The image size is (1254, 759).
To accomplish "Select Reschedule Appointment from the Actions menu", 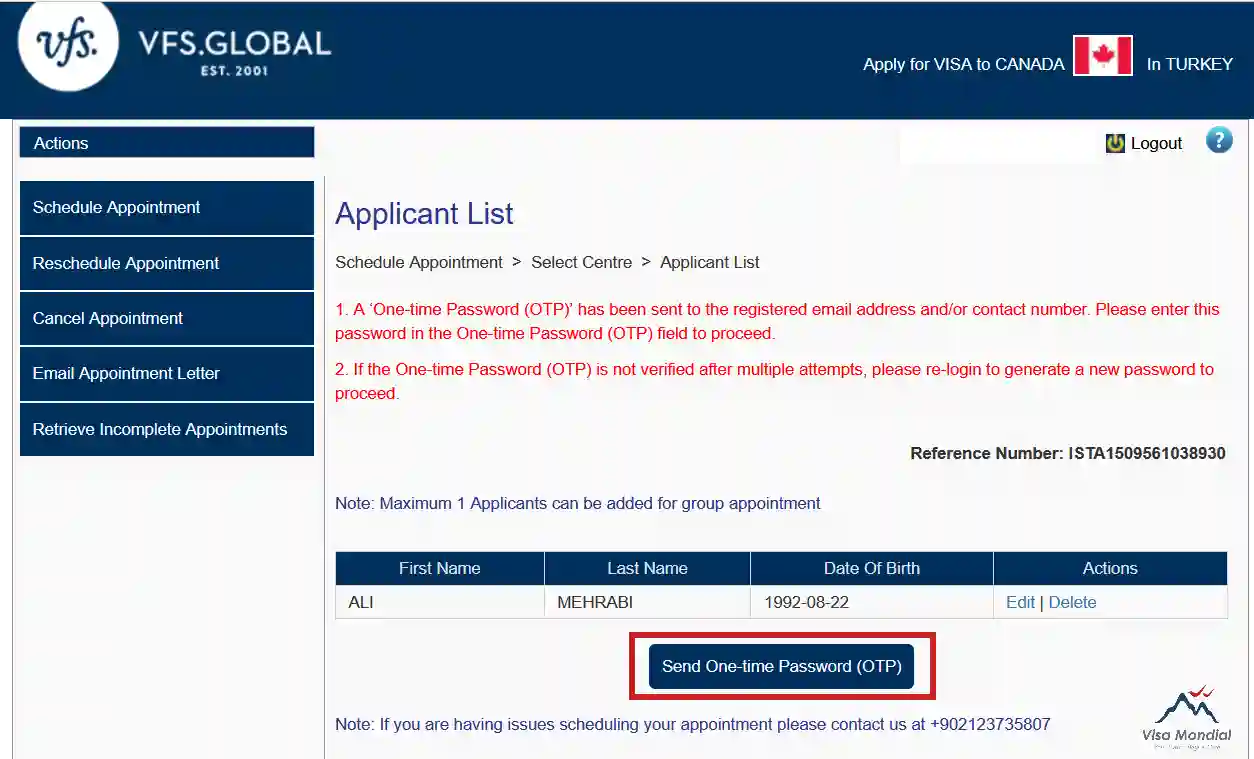I will 167,264.
